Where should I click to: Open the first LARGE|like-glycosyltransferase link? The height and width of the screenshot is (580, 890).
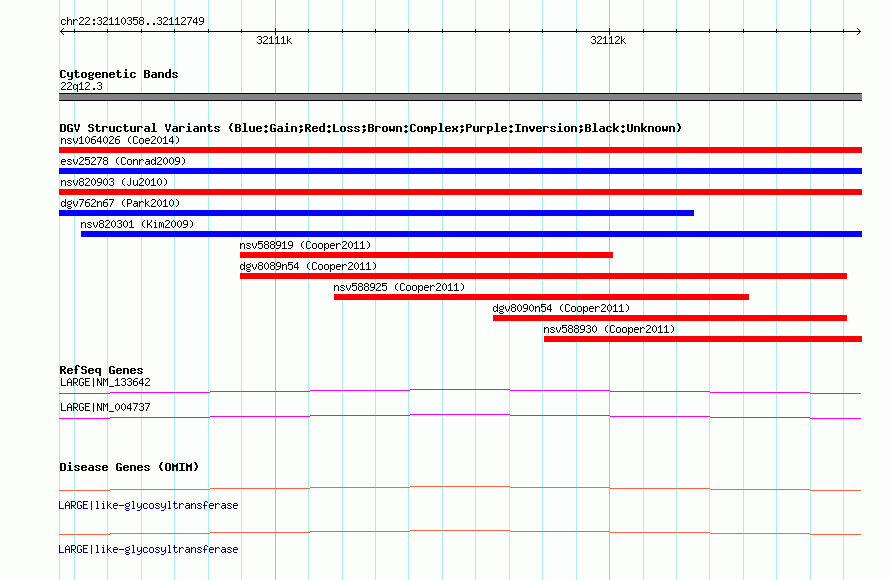[x=148, y=505]
